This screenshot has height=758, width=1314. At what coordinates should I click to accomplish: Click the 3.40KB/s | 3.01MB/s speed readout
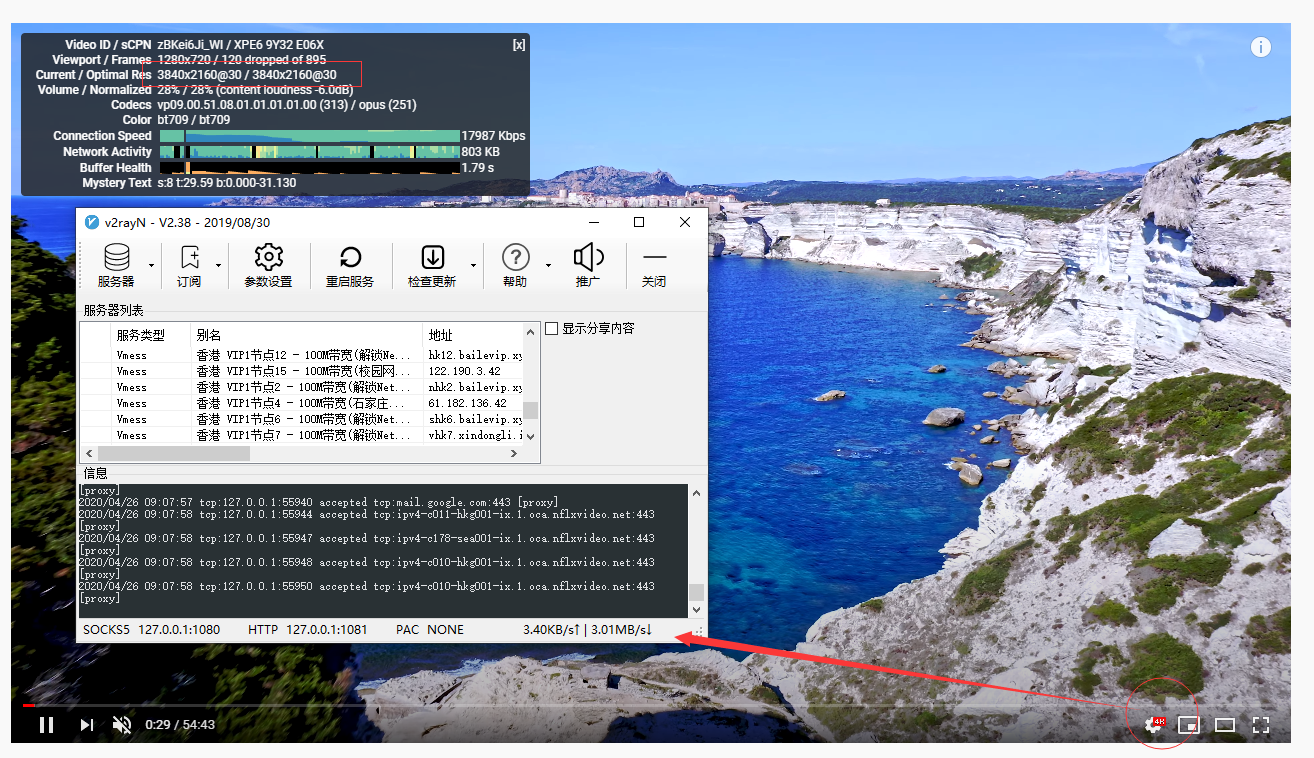point(587,630)
